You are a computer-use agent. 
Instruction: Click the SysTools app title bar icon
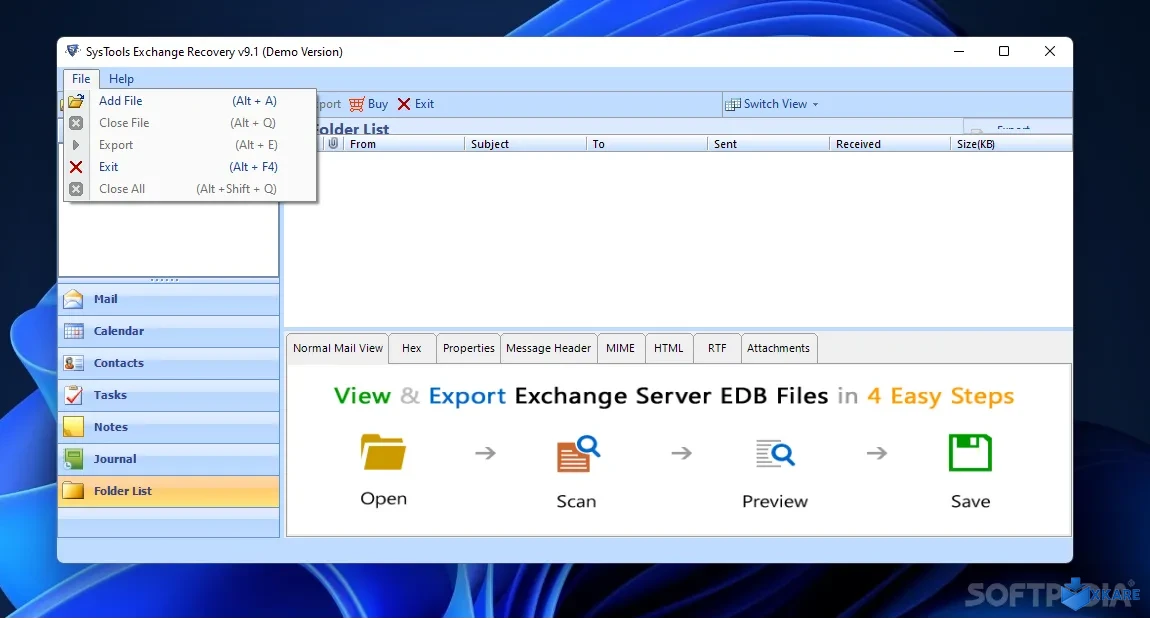72,51
